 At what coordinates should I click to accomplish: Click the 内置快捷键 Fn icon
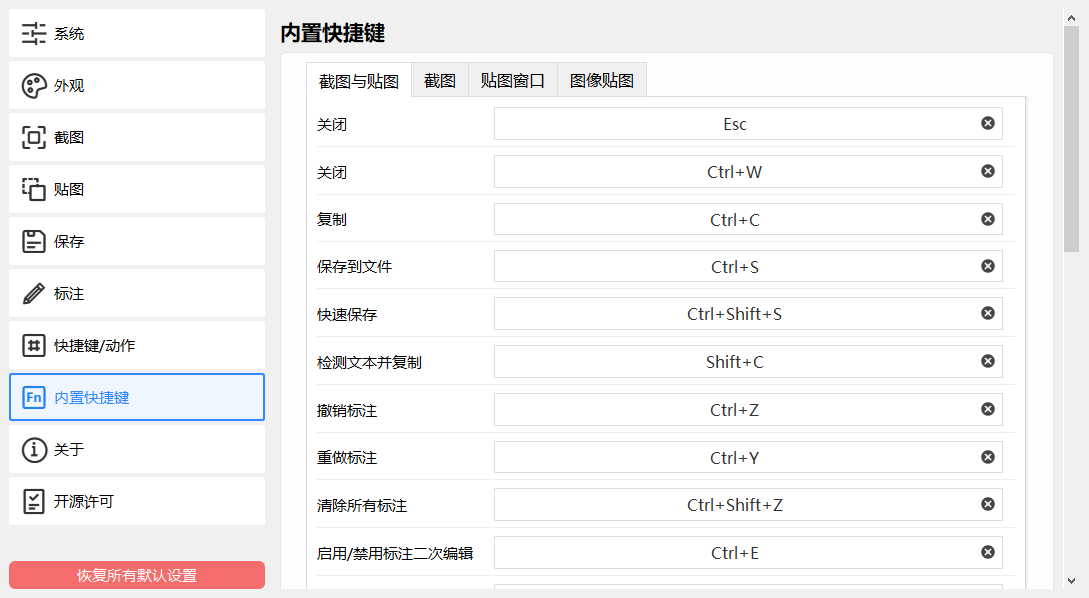pyautogui.click(x=33, y=397)
